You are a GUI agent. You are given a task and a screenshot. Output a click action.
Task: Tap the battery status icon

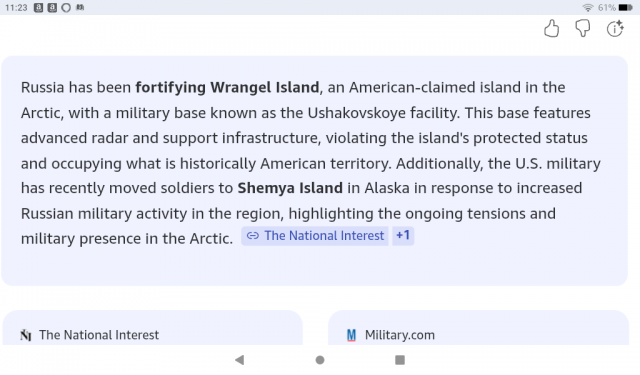point(625,7)
